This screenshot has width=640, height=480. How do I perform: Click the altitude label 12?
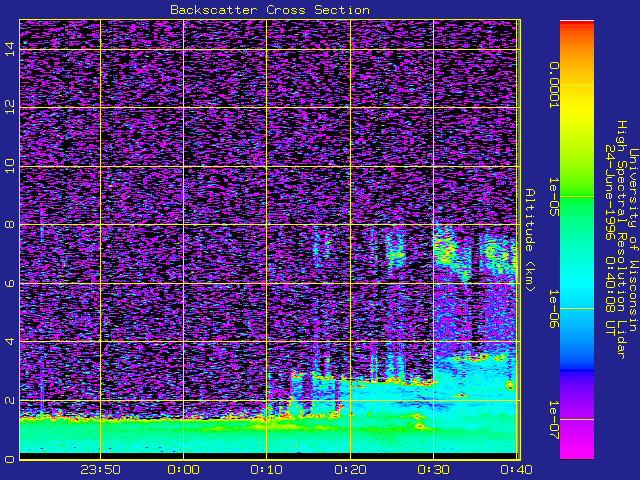tap(10, 107)
